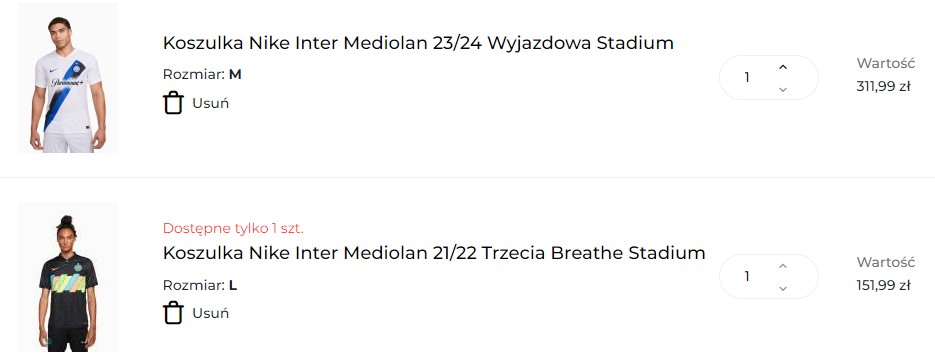The image size is (935, 364).
Task: Click trash icon for Inter 23/24 Wyjazdowa shirt
Action: pos(173,103)
